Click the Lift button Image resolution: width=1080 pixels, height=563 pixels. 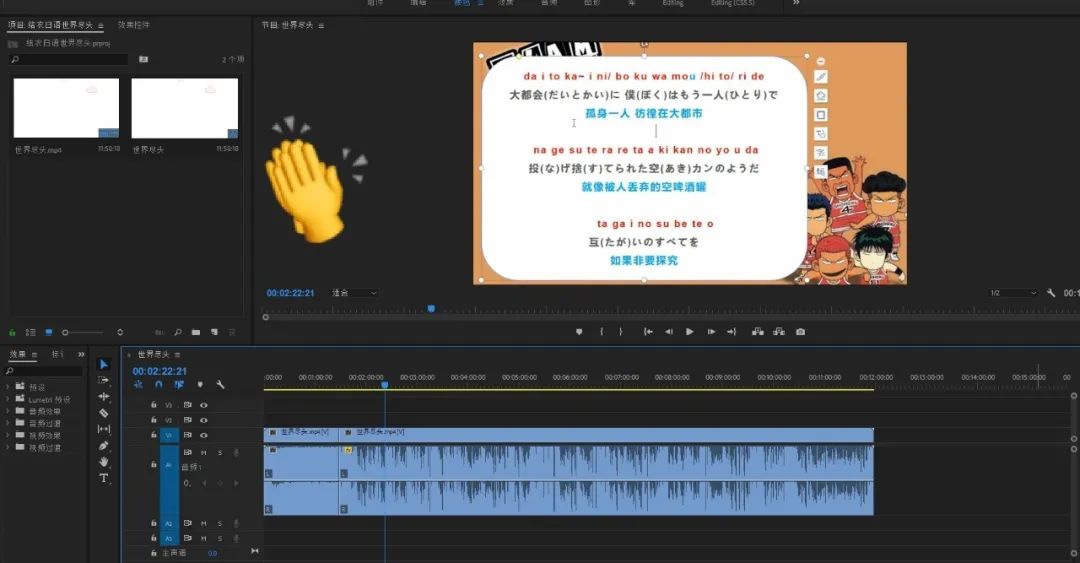coord(758,331)
